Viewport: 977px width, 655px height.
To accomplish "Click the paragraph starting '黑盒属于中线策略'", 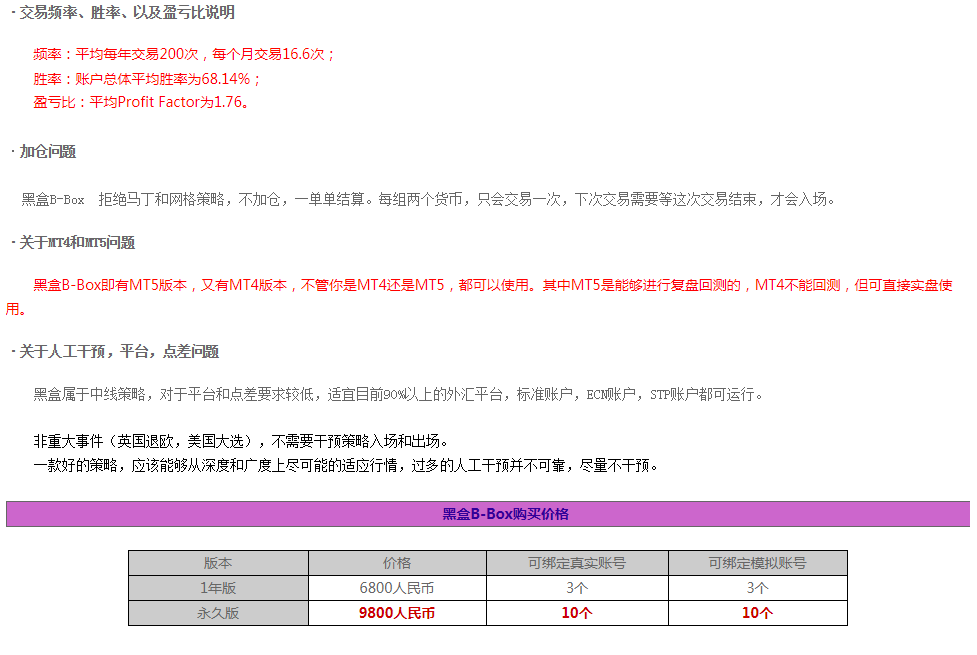I will (398, 394).
